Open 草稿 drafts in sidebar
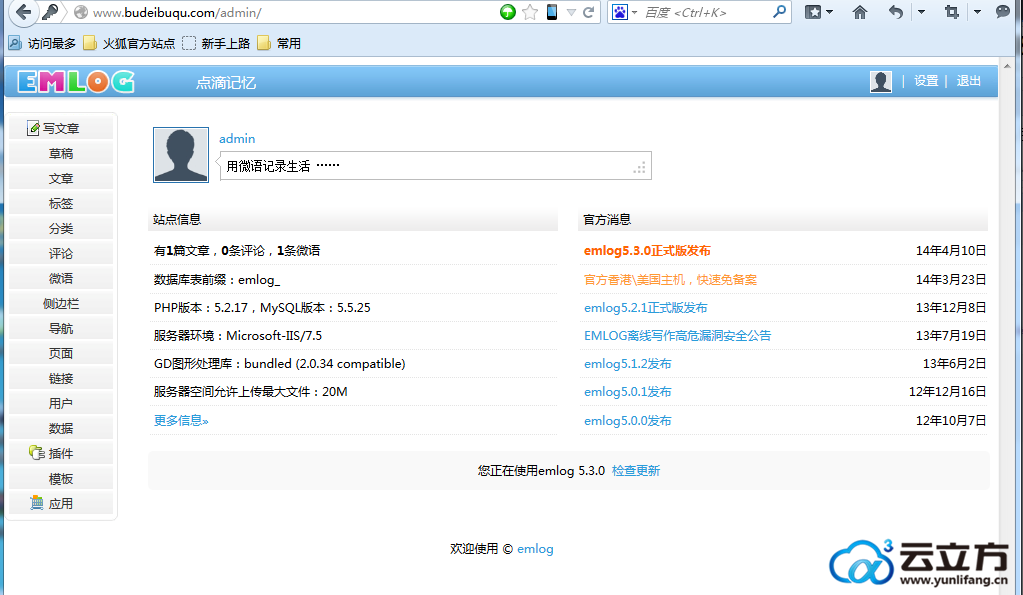 pos(61,153)
